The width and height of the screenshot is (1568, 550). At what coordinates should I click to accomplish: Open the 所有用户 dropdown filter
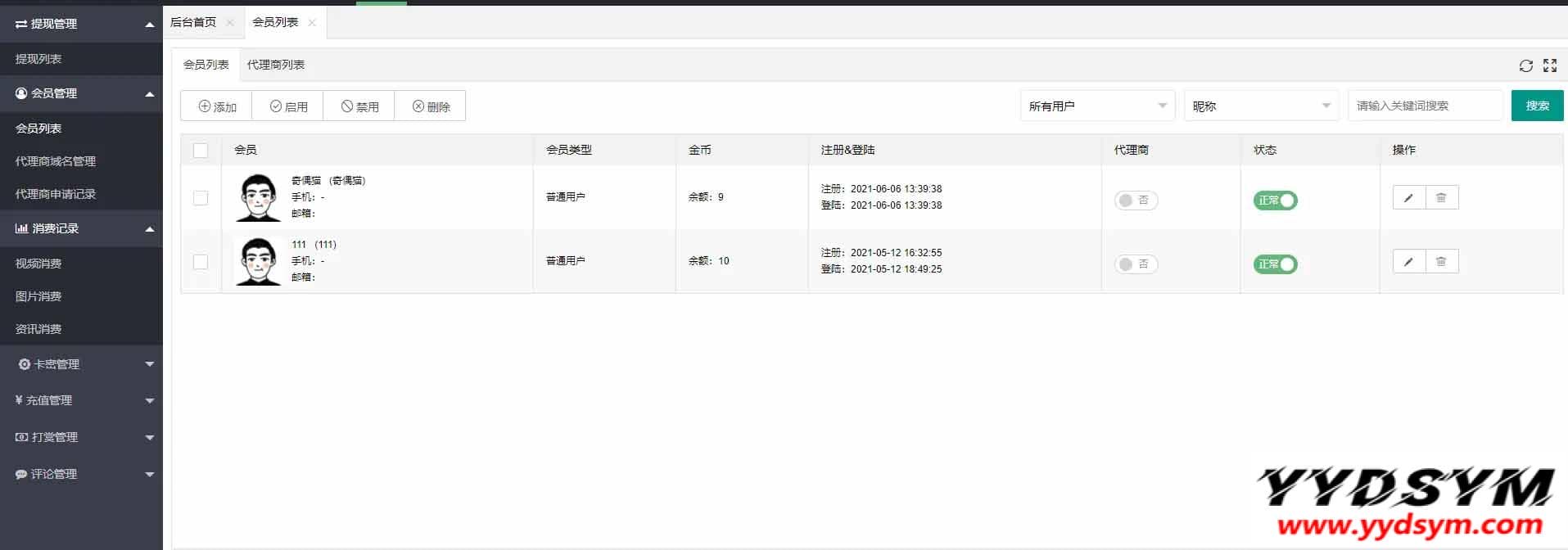point(1097,106)
